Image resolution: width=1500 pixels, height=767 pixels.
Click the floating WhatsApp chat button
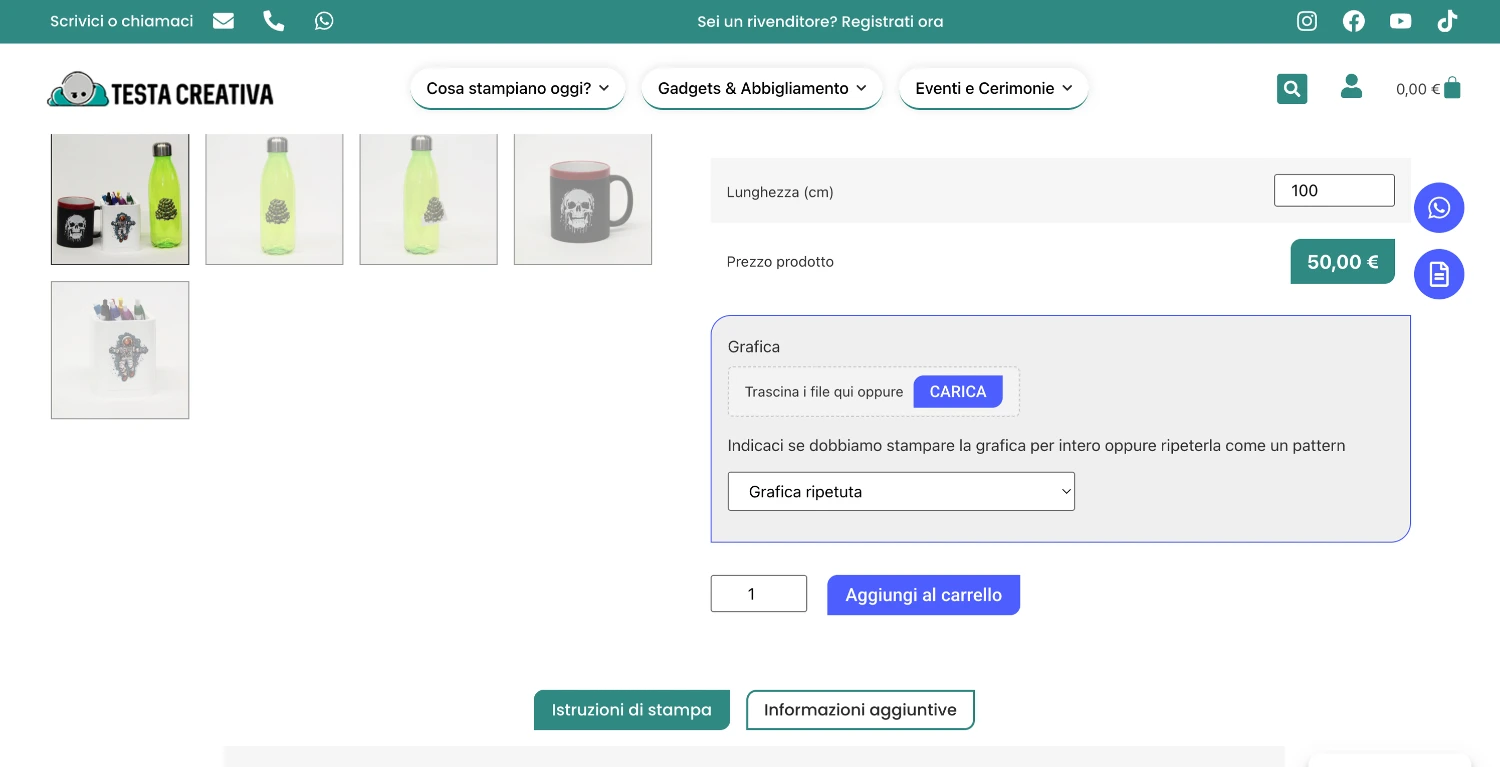click(1439, 208)
